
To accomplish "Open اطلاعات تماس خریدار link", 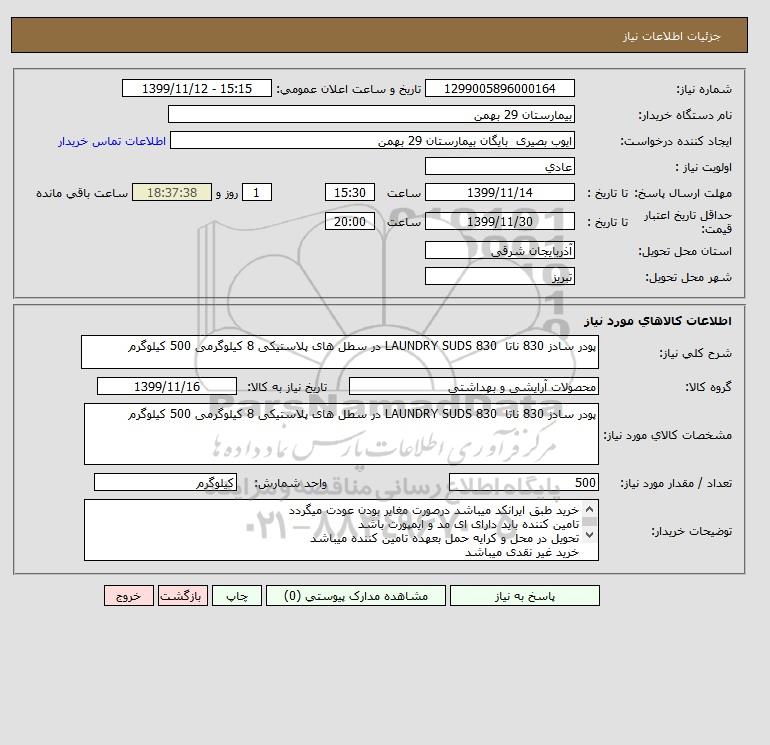I will pyautogui.click(x=112, y=141).
